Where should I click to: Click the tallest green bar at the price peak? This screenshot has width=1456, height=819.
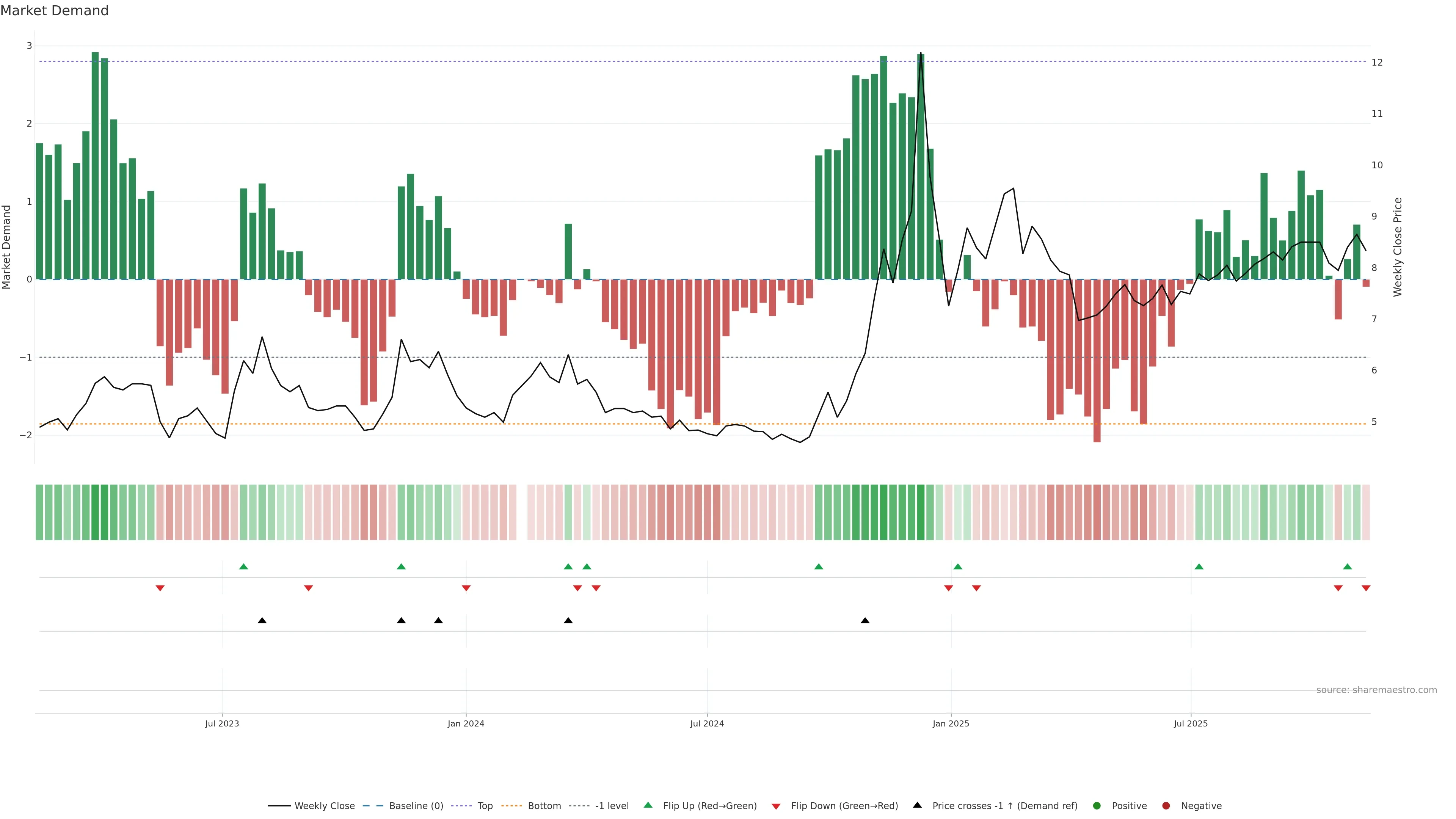point(921,169)
